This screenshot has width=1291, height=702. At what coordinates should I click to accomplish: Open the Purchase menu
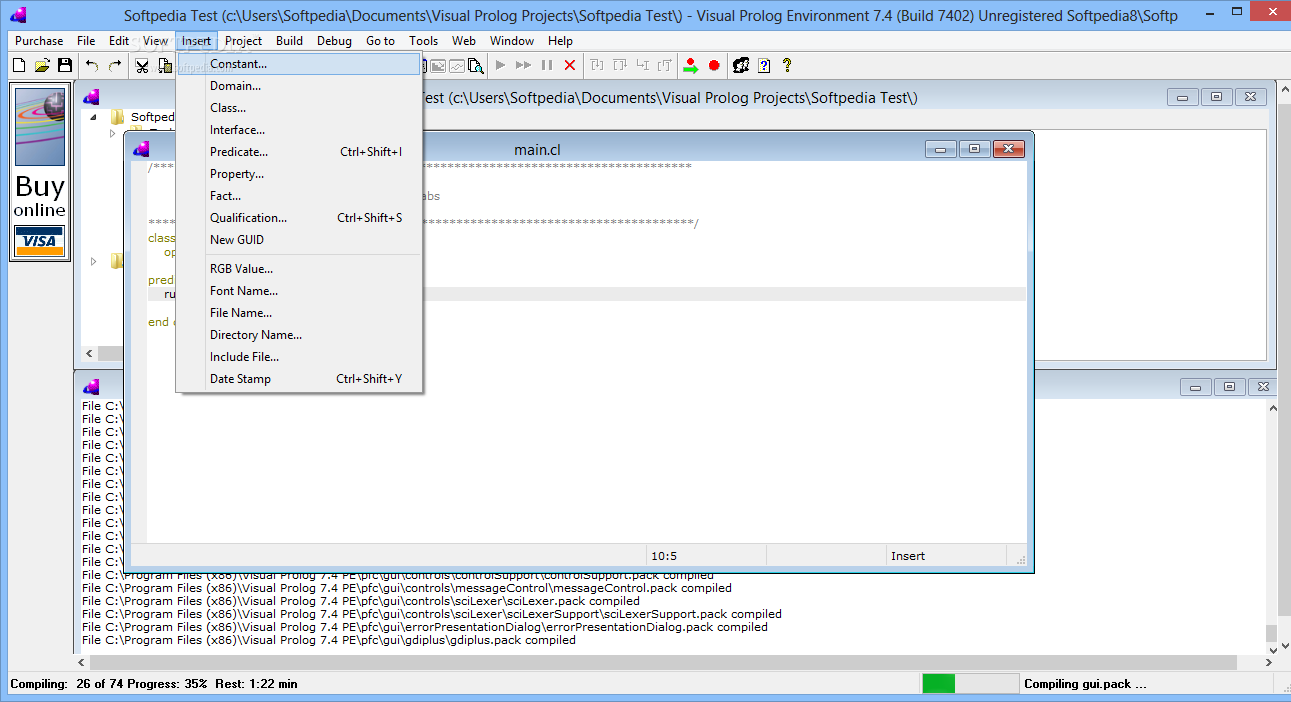click(x=39, y=41)
